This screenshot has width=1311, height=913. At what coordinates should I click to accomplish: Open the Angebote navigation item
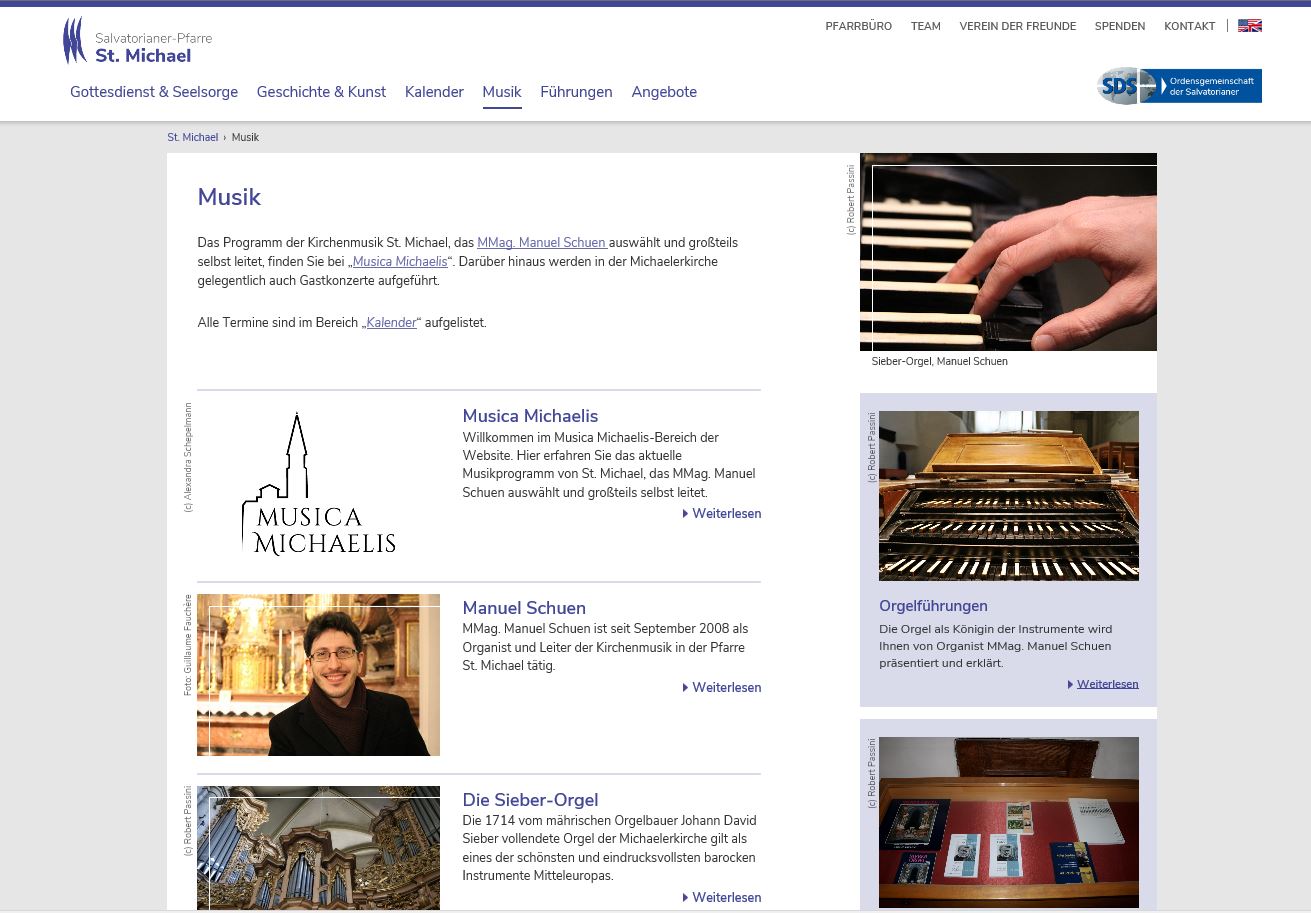click(x=664, y=92)
